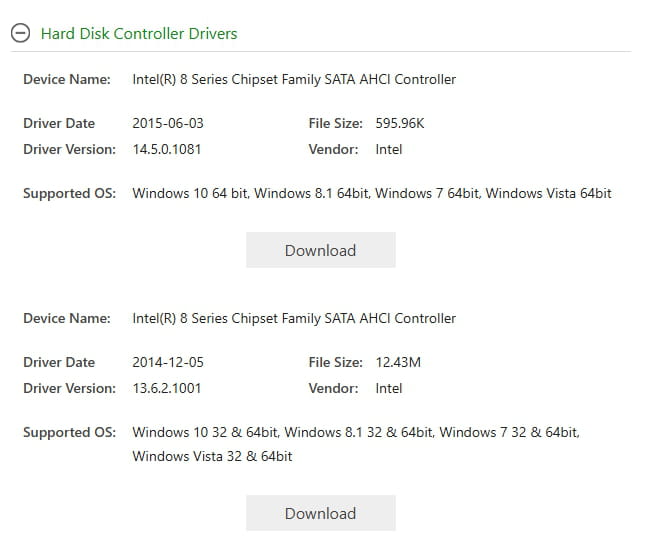
Task: Click the version number 14.5.0.1081
Action: click(166, 149)
